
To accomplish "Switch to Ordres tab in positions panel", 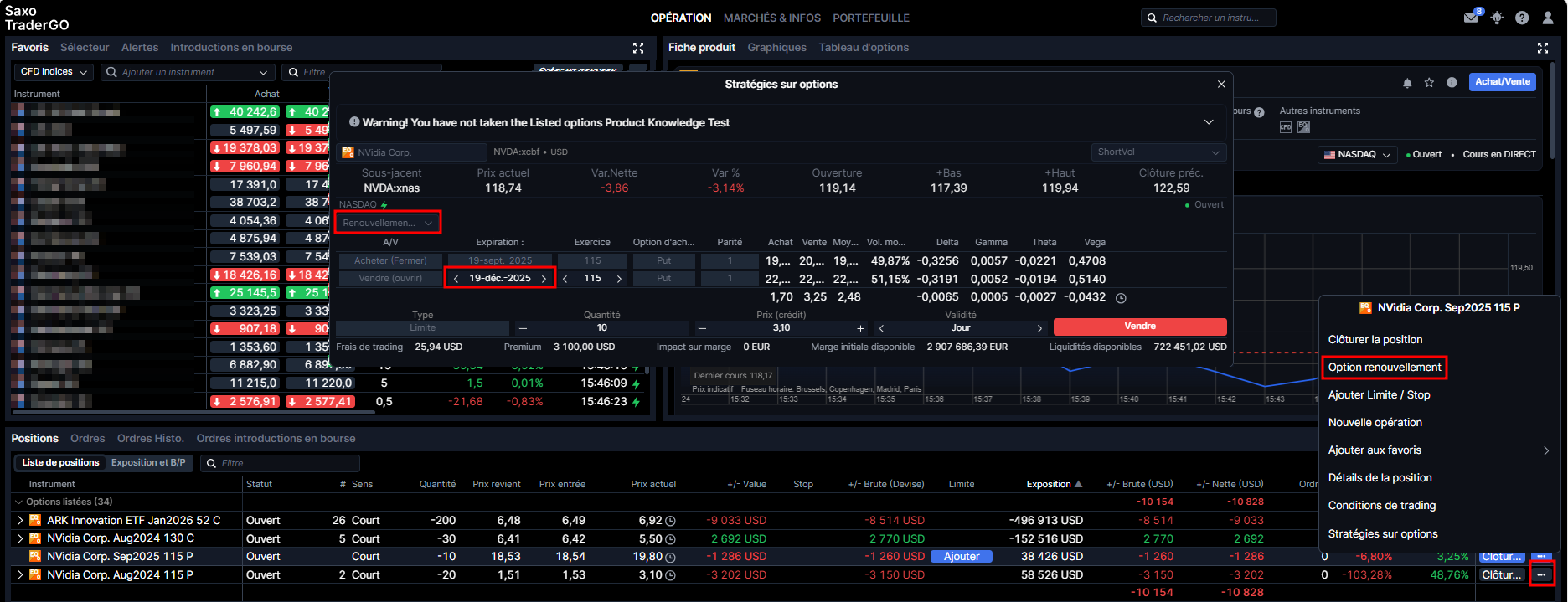I will (x=88, y=439).
